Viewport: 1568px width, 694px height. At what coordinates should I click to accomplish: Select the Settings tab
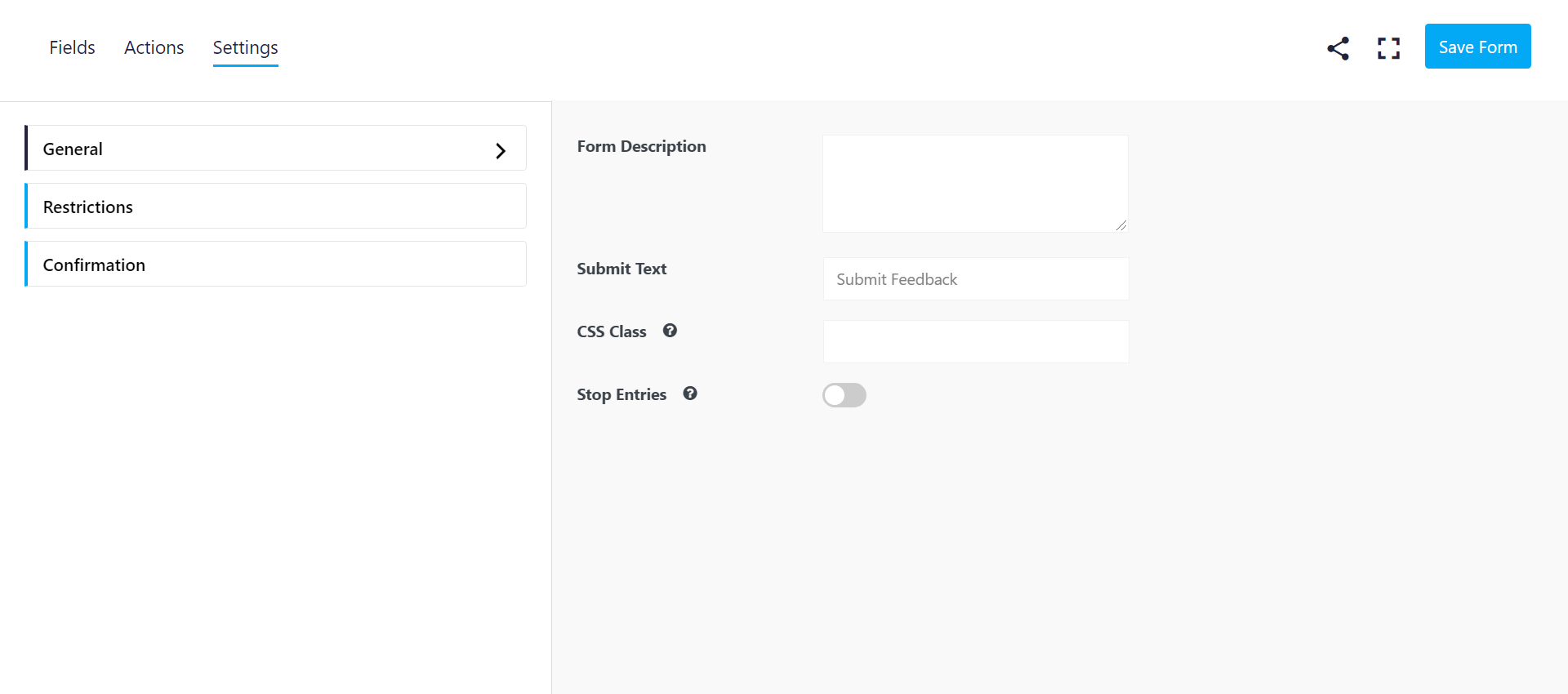246,48
